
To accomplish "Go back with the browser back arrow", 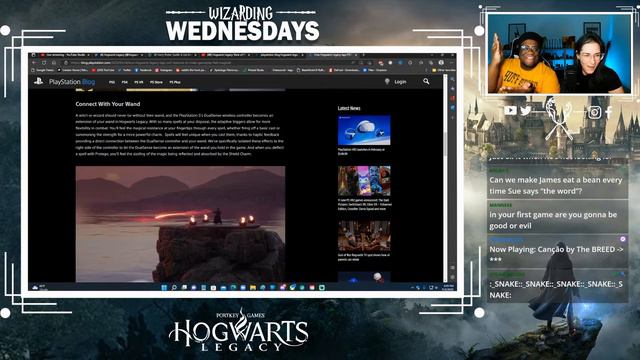I will click(33, 63).
